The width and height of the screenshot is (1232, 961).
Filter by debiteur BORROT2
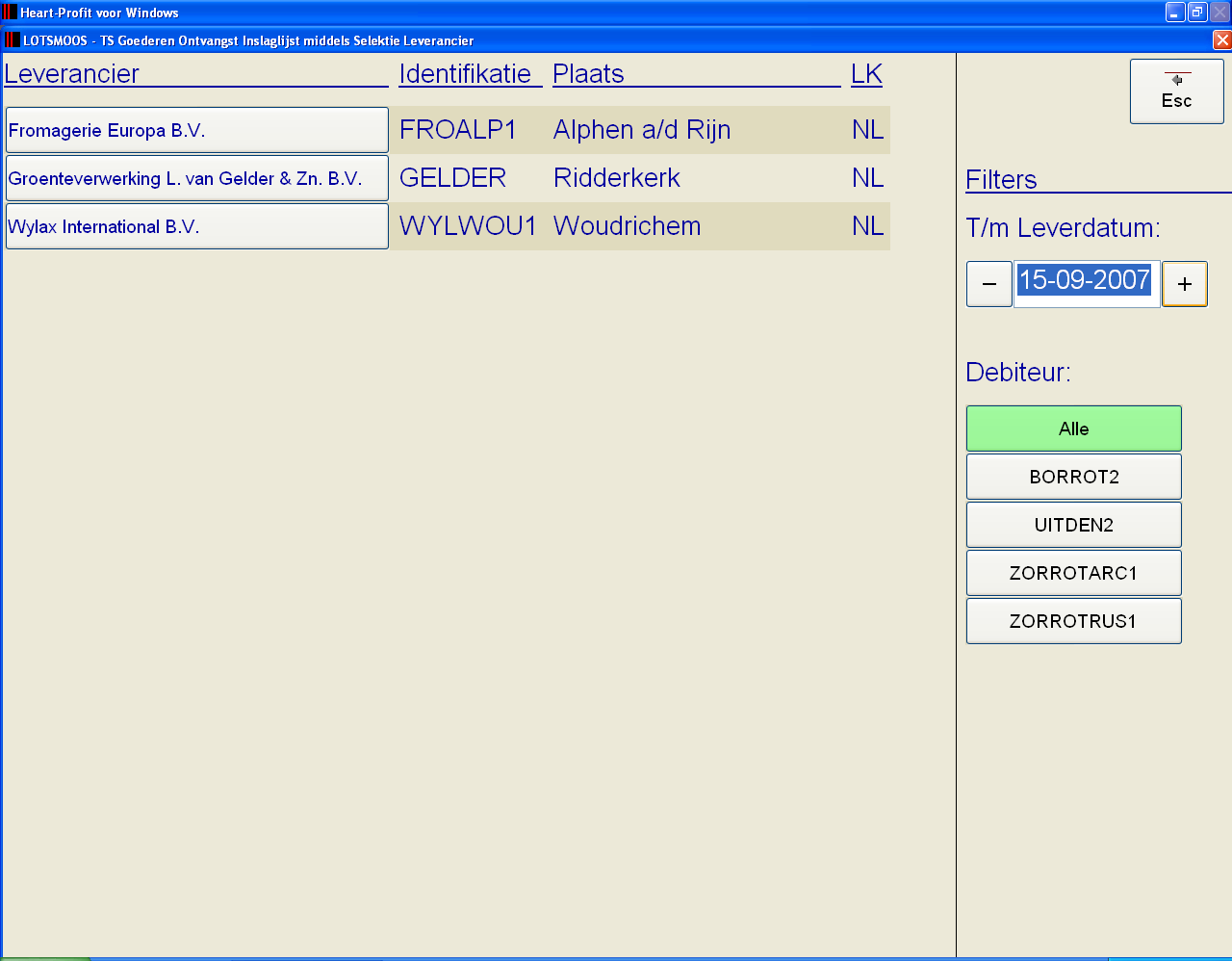pyautogui.click(x=1073, y=477)
